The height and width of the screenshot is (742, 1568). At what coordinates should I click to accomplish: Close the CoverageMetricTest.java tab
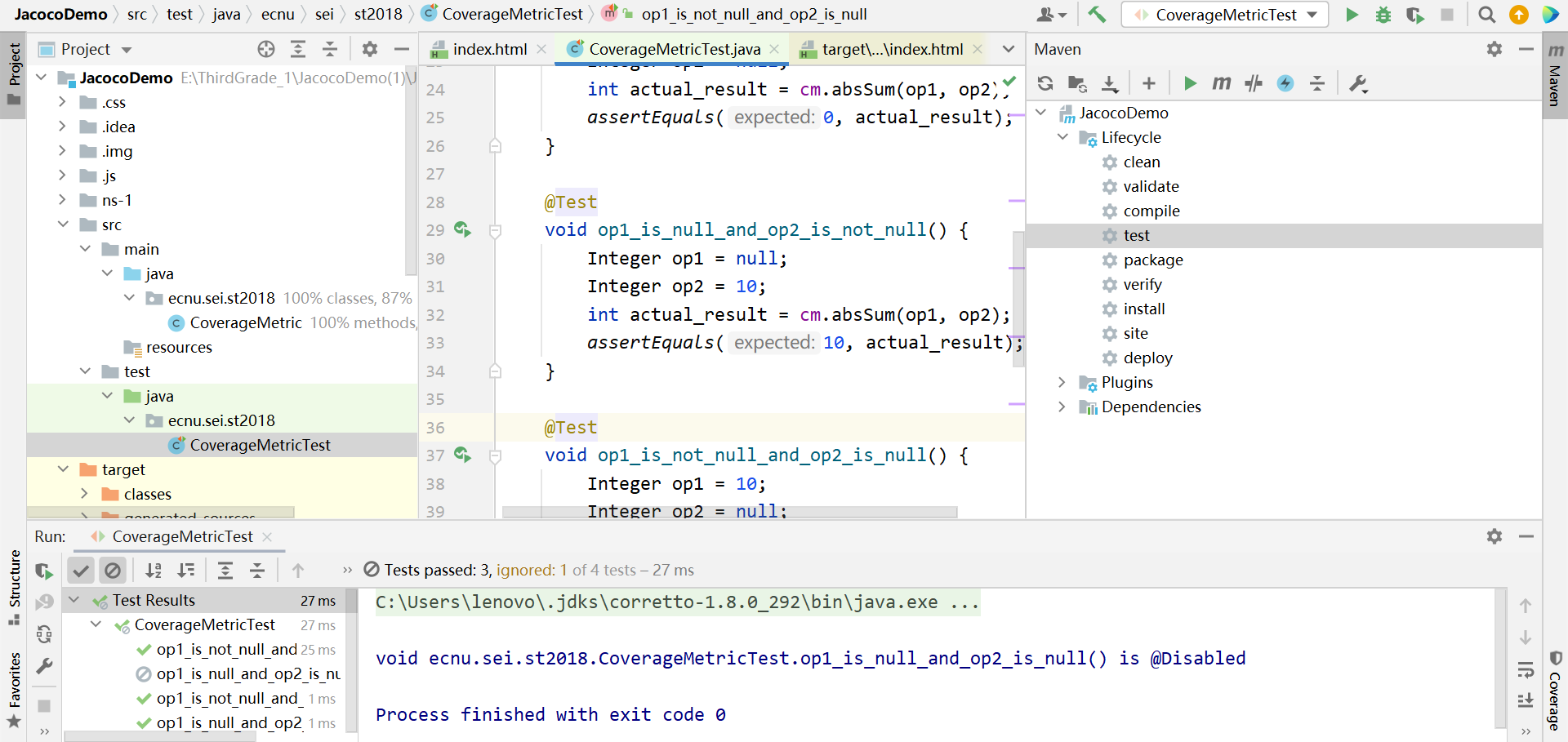pyautogui.click(x=774, y=49)
